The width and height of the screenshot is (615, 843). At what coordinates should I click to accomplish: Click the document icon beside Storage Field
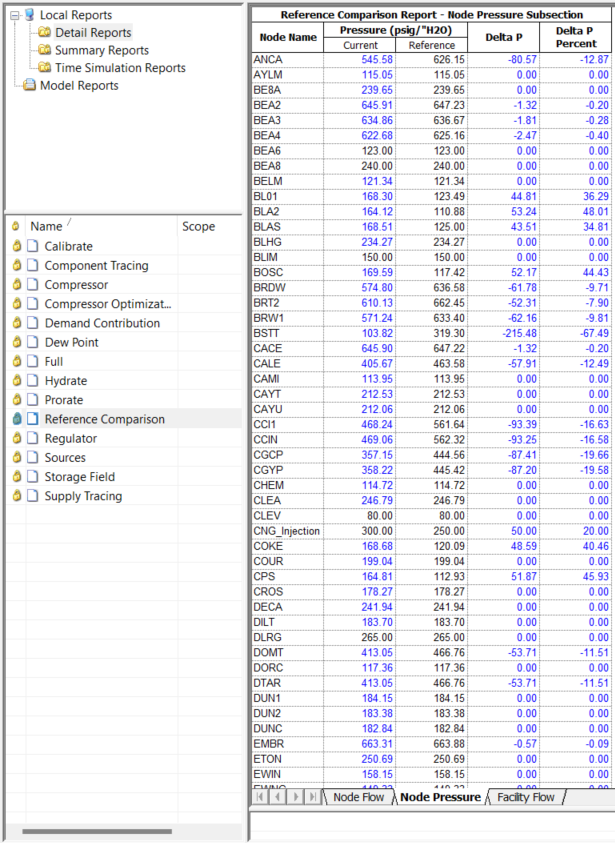(x=33, y=477)
